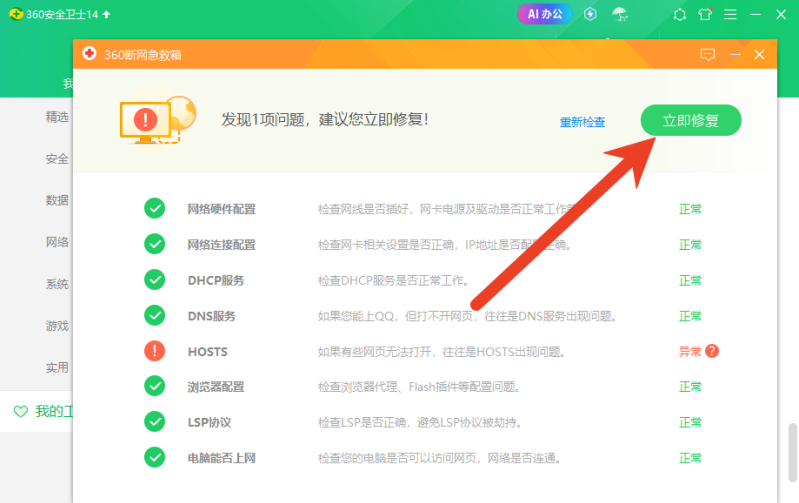Image resolution: width=799 pixels, height=503 pixels.
Task: Click the red cross icon of 360断网急救箱
Action: coord(89,54)
